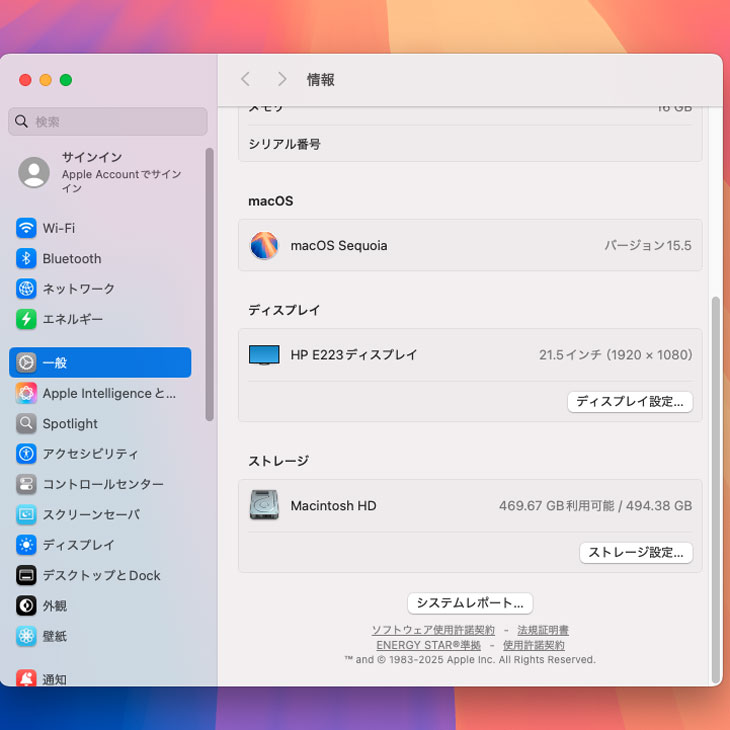Open the Bluetooth settings pane
This screenshot has height=730, width=730.
coord(100,258)
